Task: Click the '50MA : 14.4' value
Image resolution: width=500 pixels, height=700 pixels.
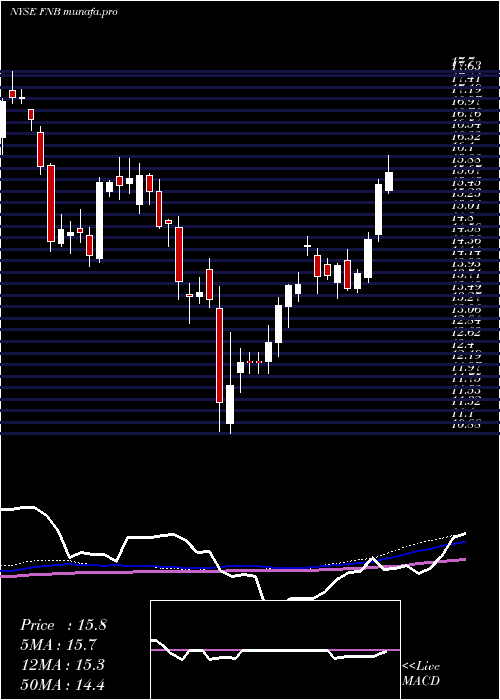Action: (62, 684)
